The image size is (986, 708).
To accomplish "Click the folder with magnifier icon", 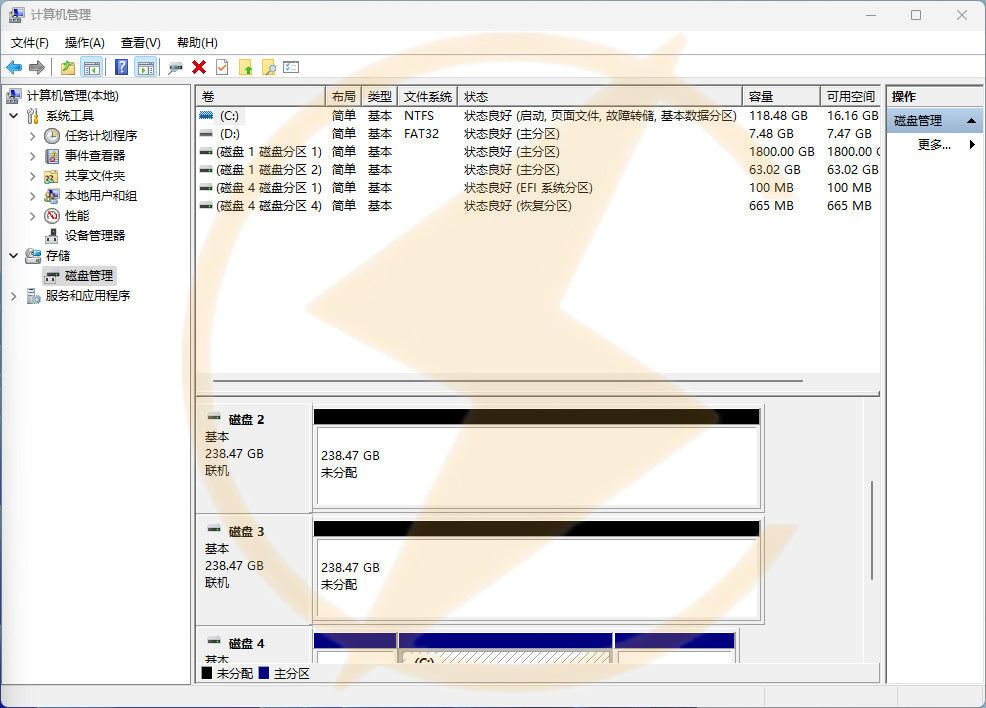I will click(x=268, y=67).
